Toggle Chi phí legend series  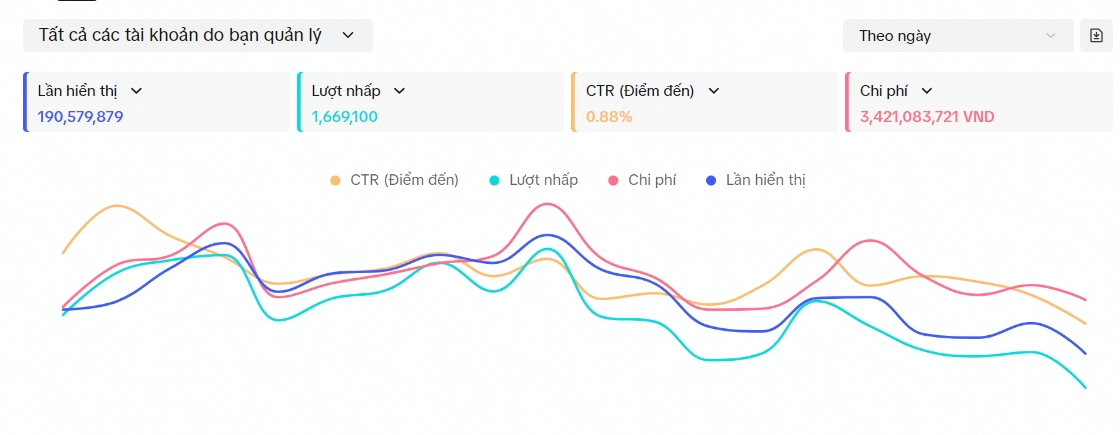tap(642, 180)
